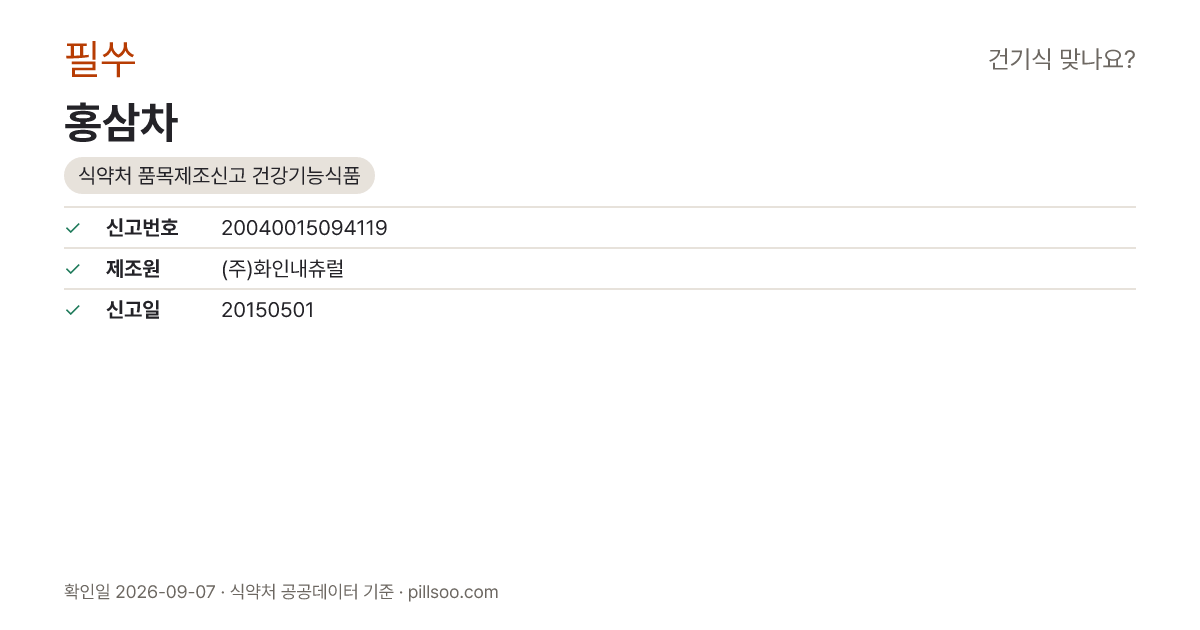Click report number 20040015094119
The width and height of the screenshot is (1200, 630).
[x=304, y=228]
